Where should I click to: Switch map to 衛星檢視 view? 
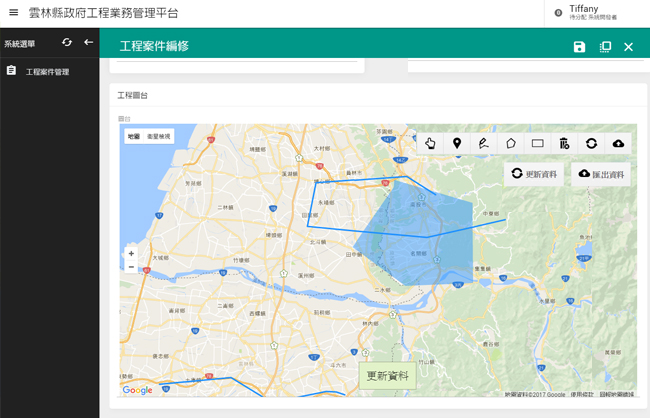[159, 136]
